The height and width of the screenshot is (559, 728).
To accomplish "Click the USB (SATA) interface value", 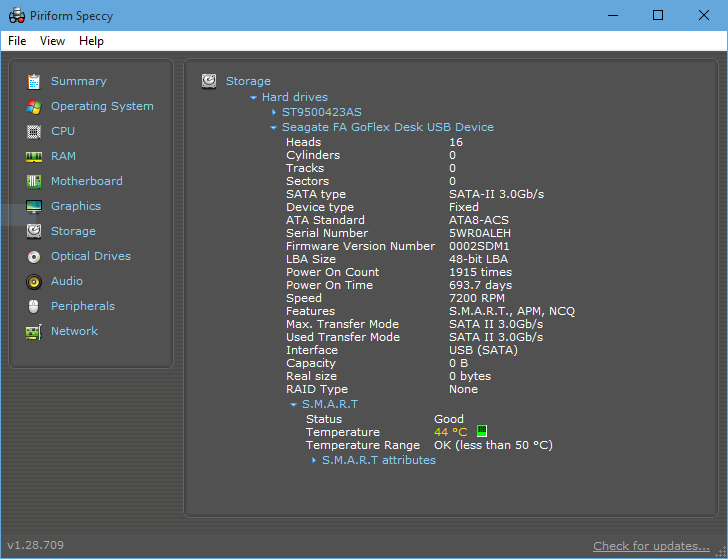I will (x=483, y=350).
